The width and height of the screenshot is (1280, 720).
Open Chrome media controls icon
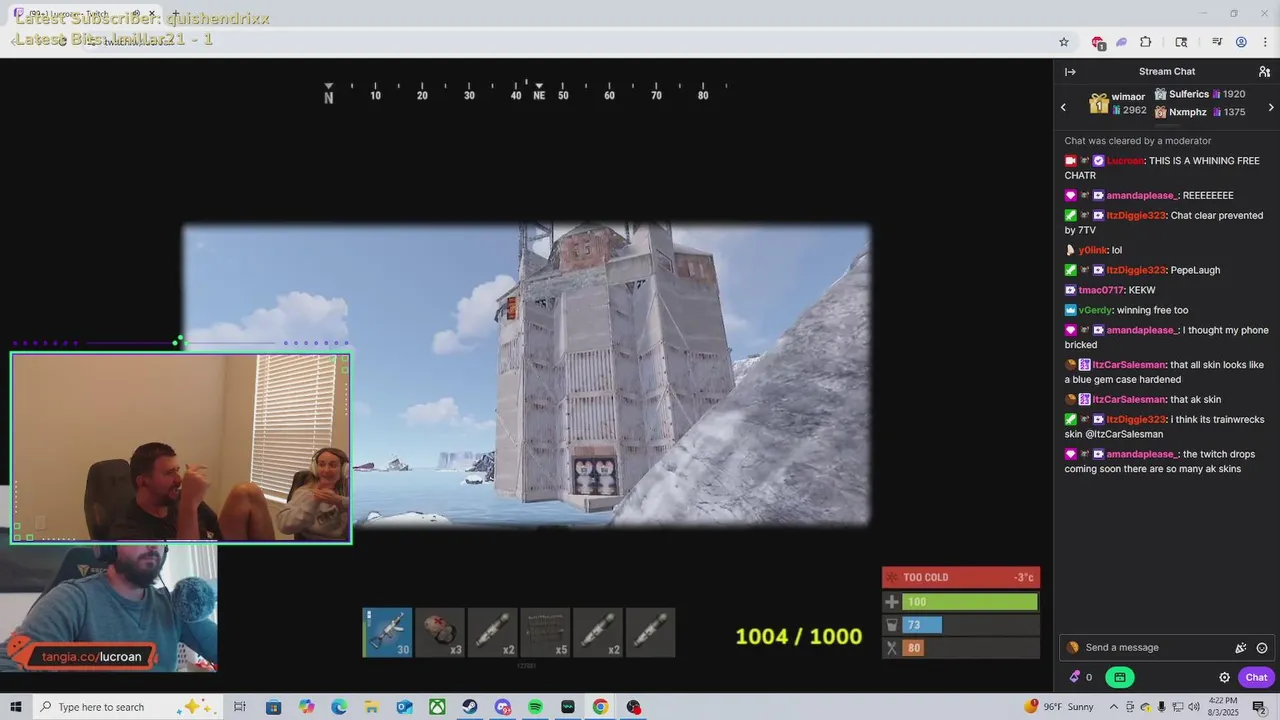(1217, 42)
